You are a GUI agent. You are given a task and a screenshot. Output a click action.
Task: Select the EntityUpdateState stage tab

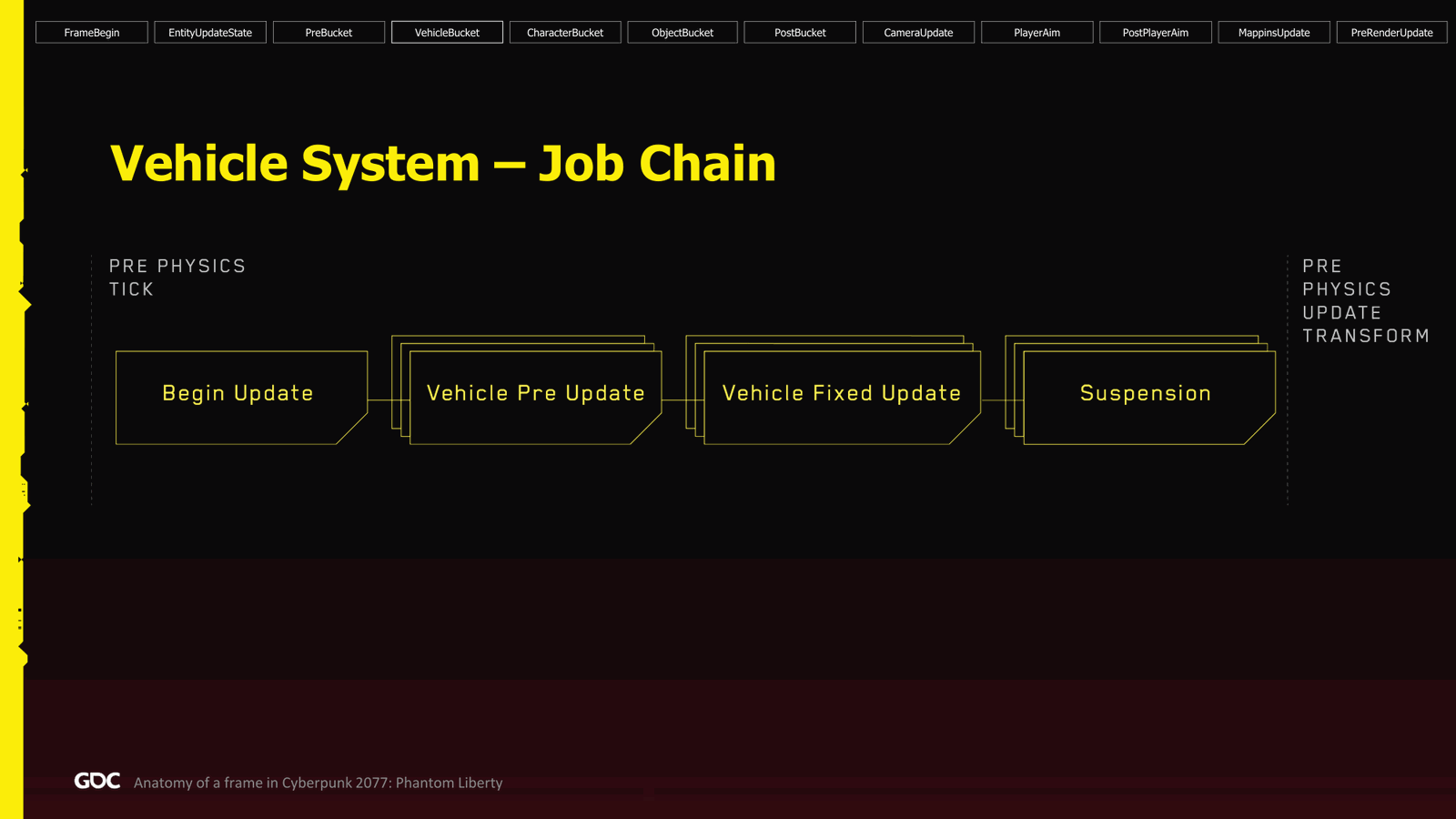(210, 33)
